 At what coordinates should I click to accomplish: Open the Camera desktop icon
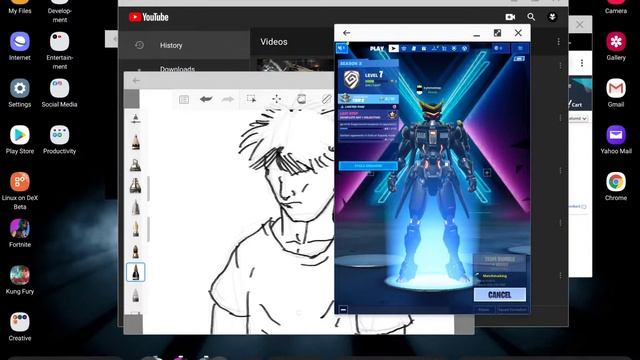616,7
